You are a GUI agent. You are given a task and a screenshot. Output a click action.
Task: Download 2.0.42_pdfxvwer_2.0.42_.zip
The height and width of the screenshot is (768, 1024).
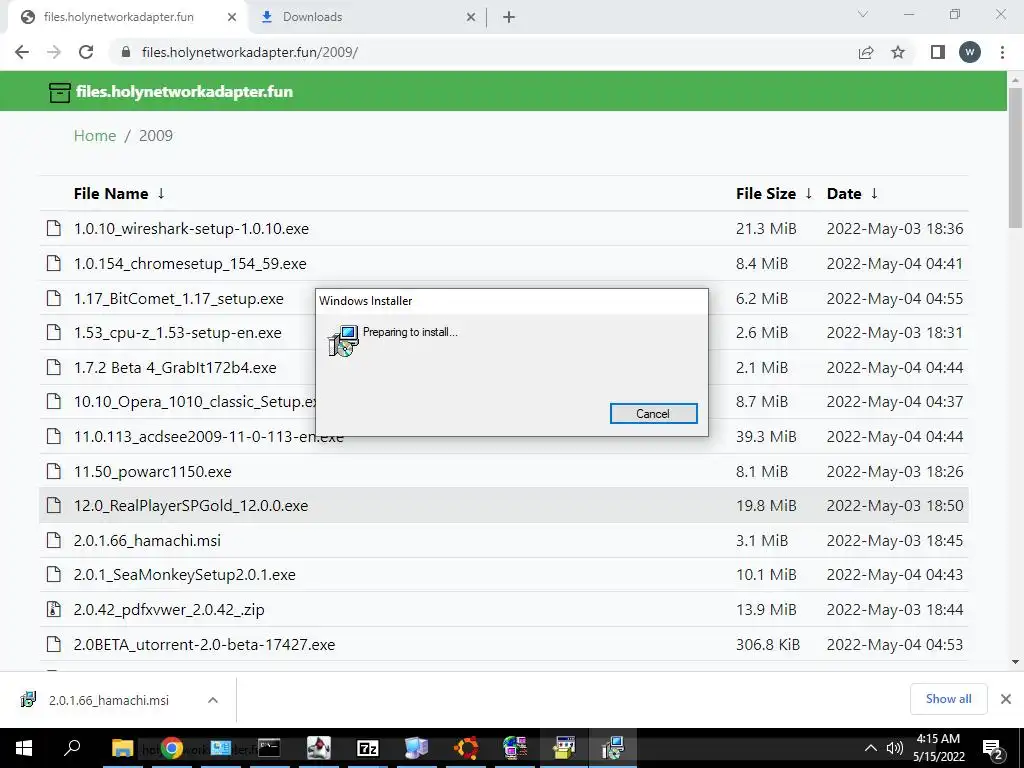coord(169,610)
